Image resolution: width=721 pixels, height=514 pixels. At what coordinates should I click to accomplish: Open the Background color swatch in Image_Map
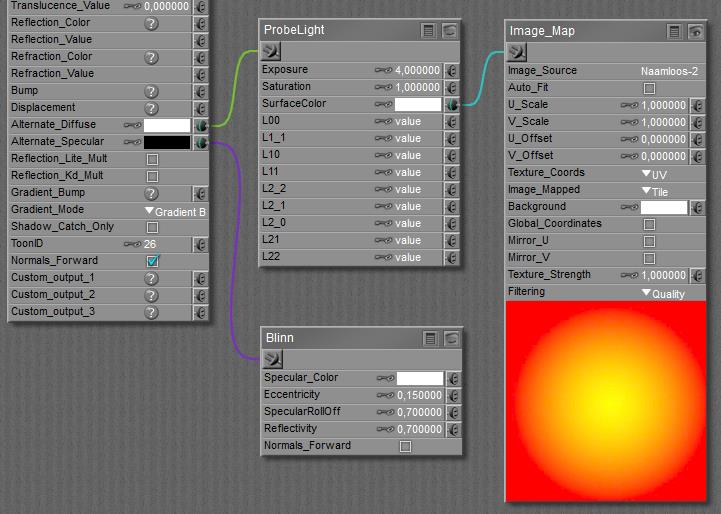(664, 207)
